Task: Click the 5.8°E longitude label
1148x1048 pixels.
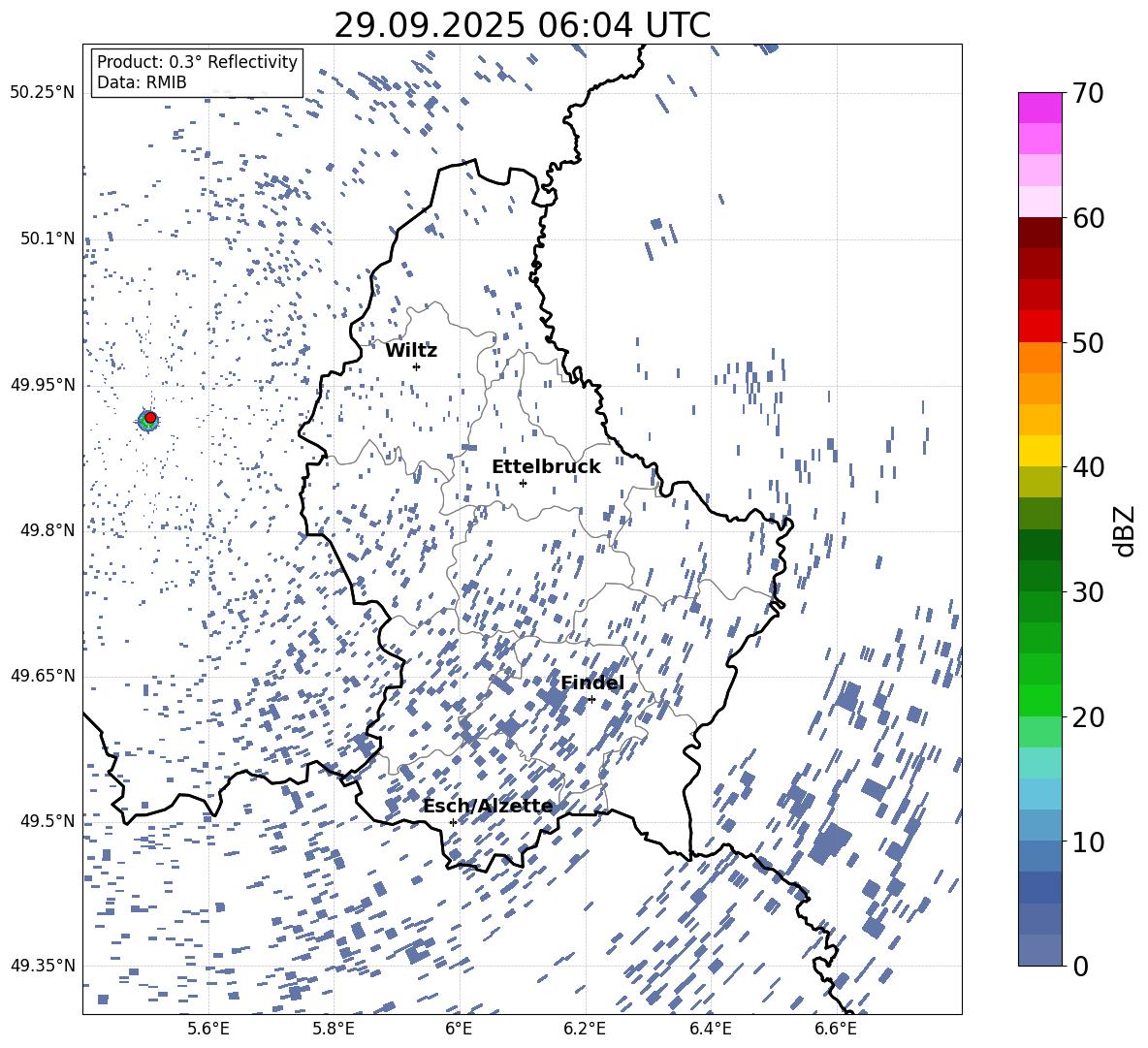Action: click(x=334, y=1029)
